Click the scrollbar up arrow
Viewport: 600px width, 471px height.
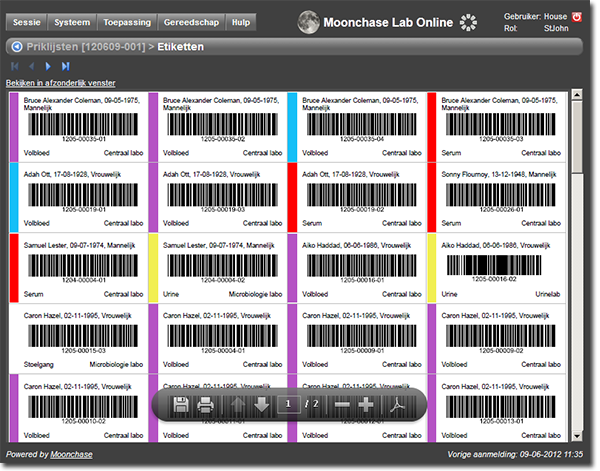pos(577,95)
